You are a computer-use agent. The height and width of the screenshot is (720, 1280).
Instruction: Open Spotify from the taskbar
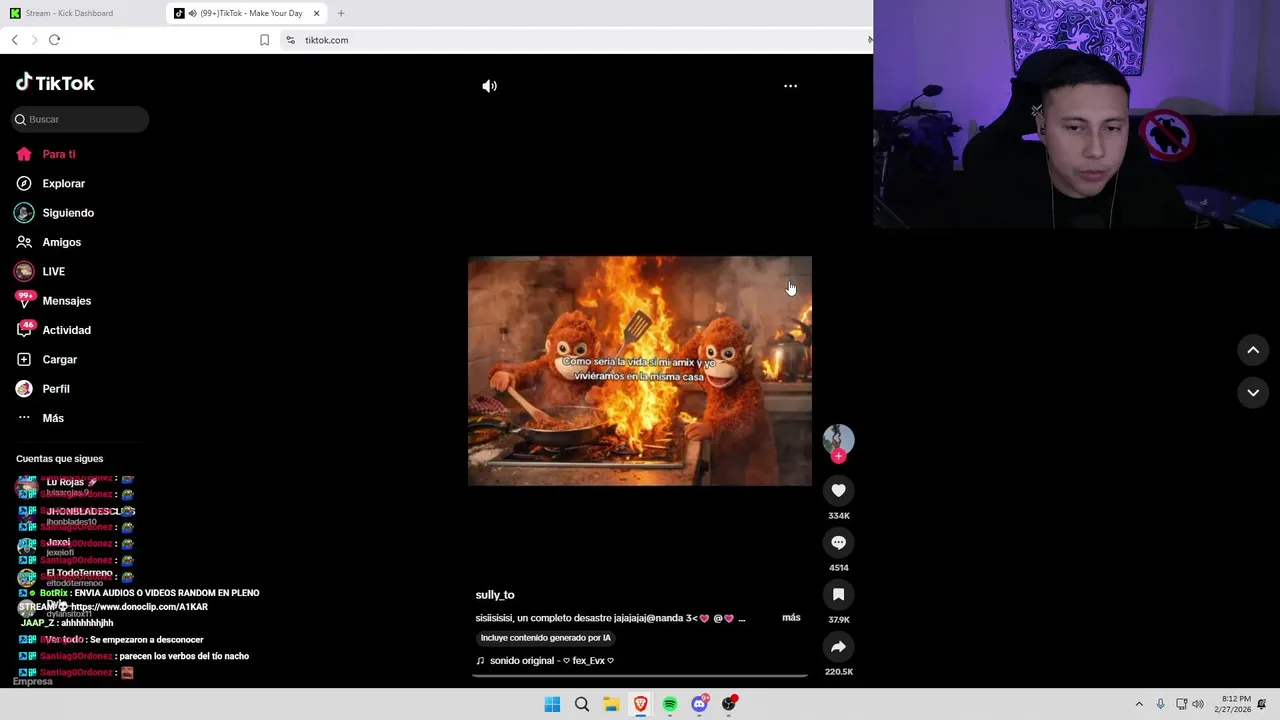(670, 704)
